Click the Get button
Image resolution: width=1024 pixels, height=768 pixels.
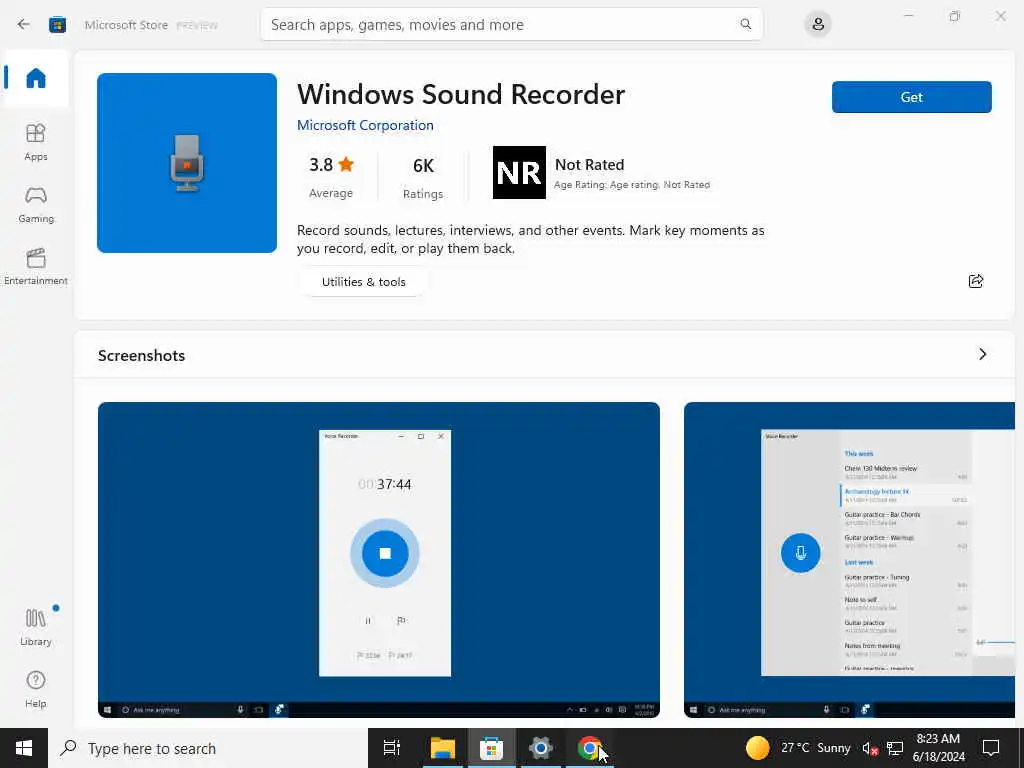[911, 97]
